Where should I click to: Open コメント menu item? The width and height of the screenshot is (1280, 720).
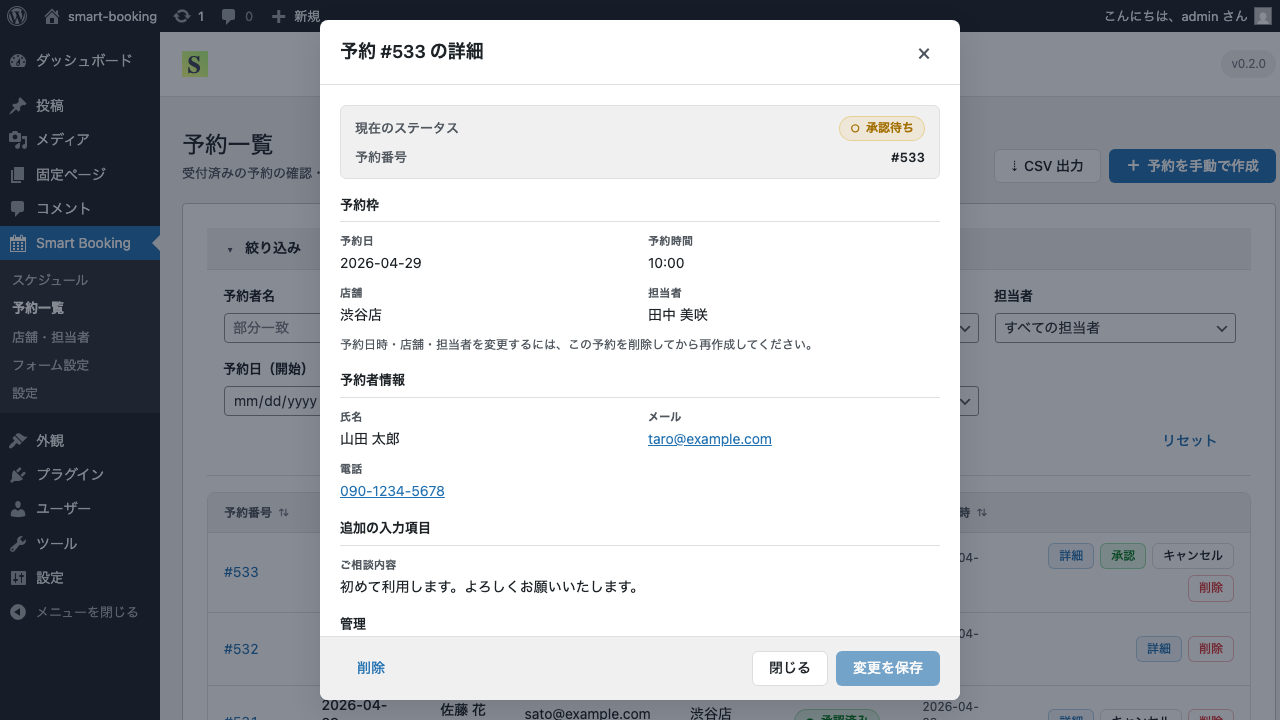coord(80,209)
